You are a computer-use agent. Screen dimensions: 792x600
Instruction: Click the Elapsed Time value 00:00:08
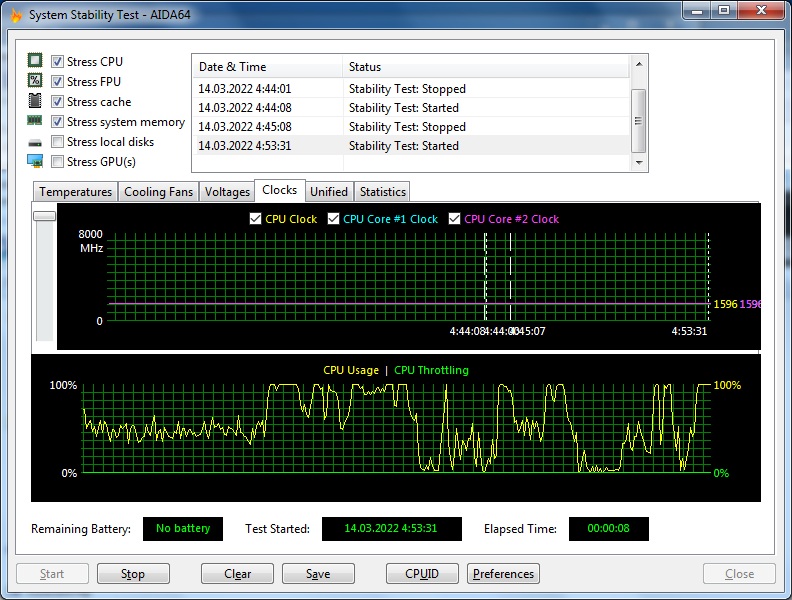[609, 528]
